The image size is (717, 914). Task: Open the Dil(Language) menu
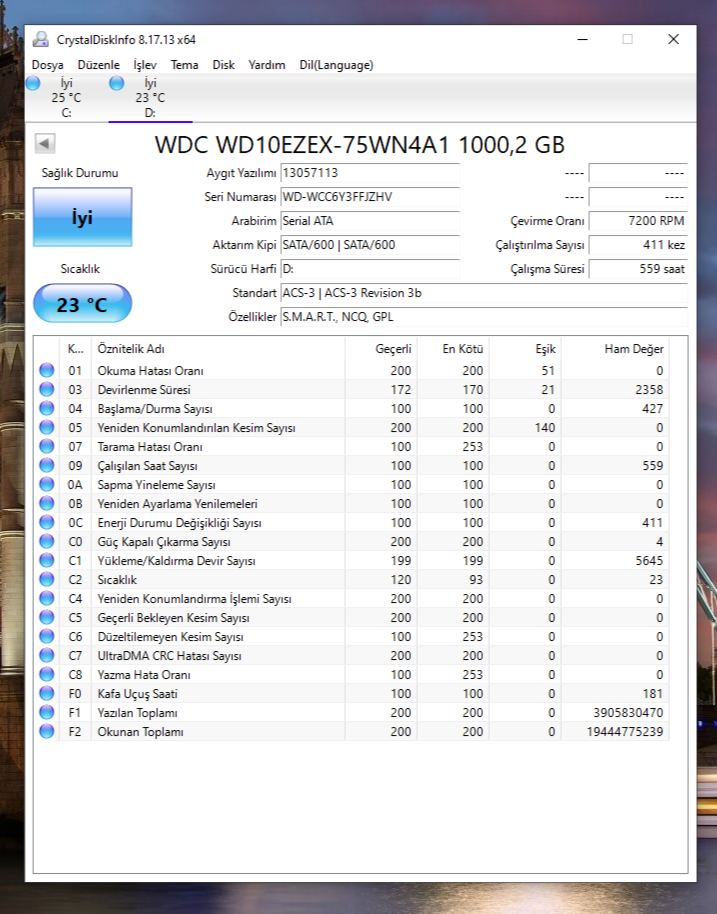[336, 65]
